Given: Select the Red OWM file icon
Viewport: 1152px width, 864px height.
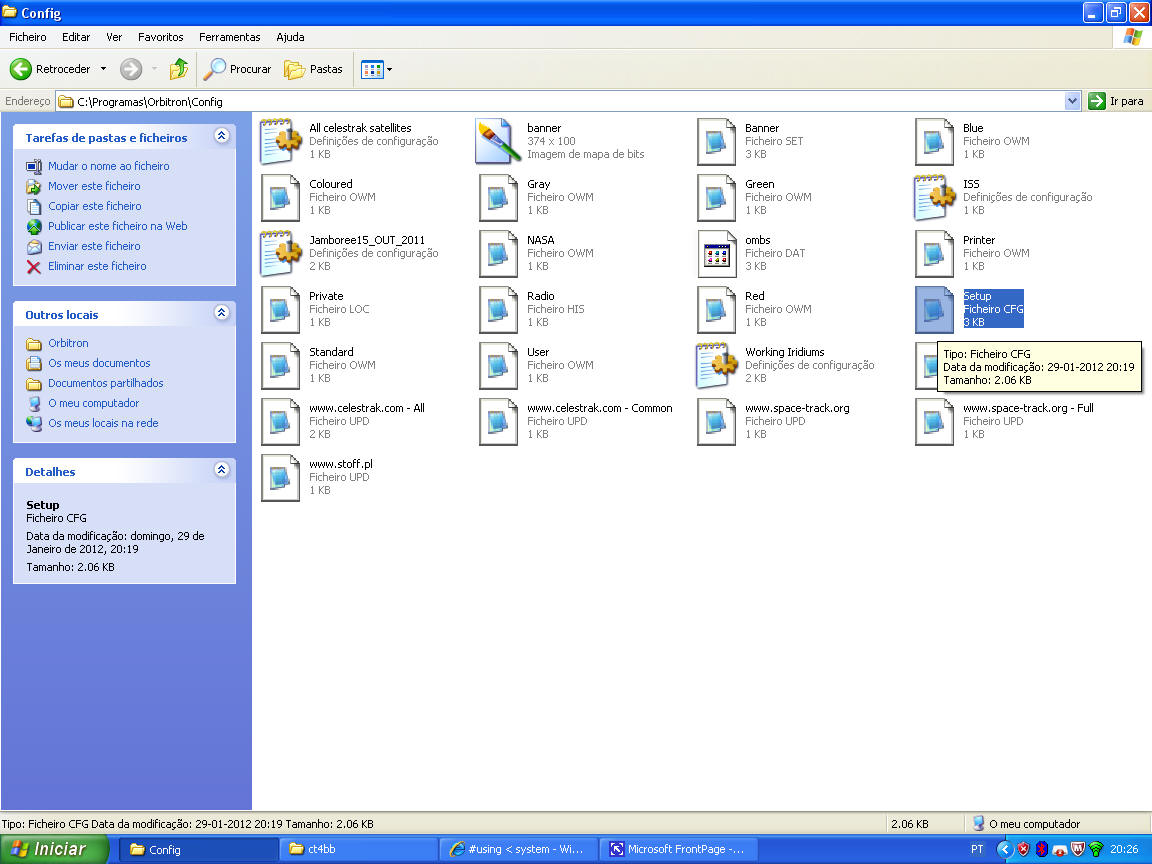Looking at the screenshot, I should tap(716, 309).
